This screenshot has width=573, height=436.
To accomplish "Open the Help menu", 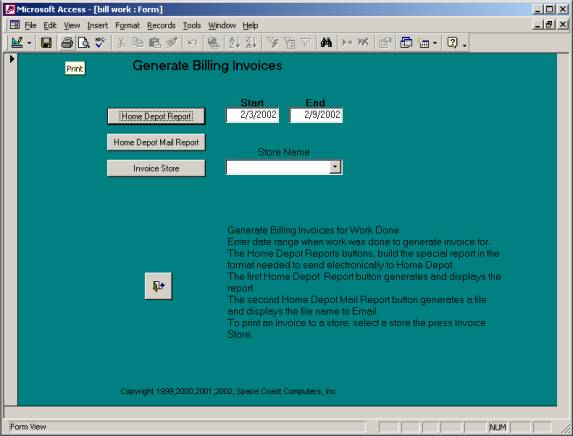I will click(250, 25).
